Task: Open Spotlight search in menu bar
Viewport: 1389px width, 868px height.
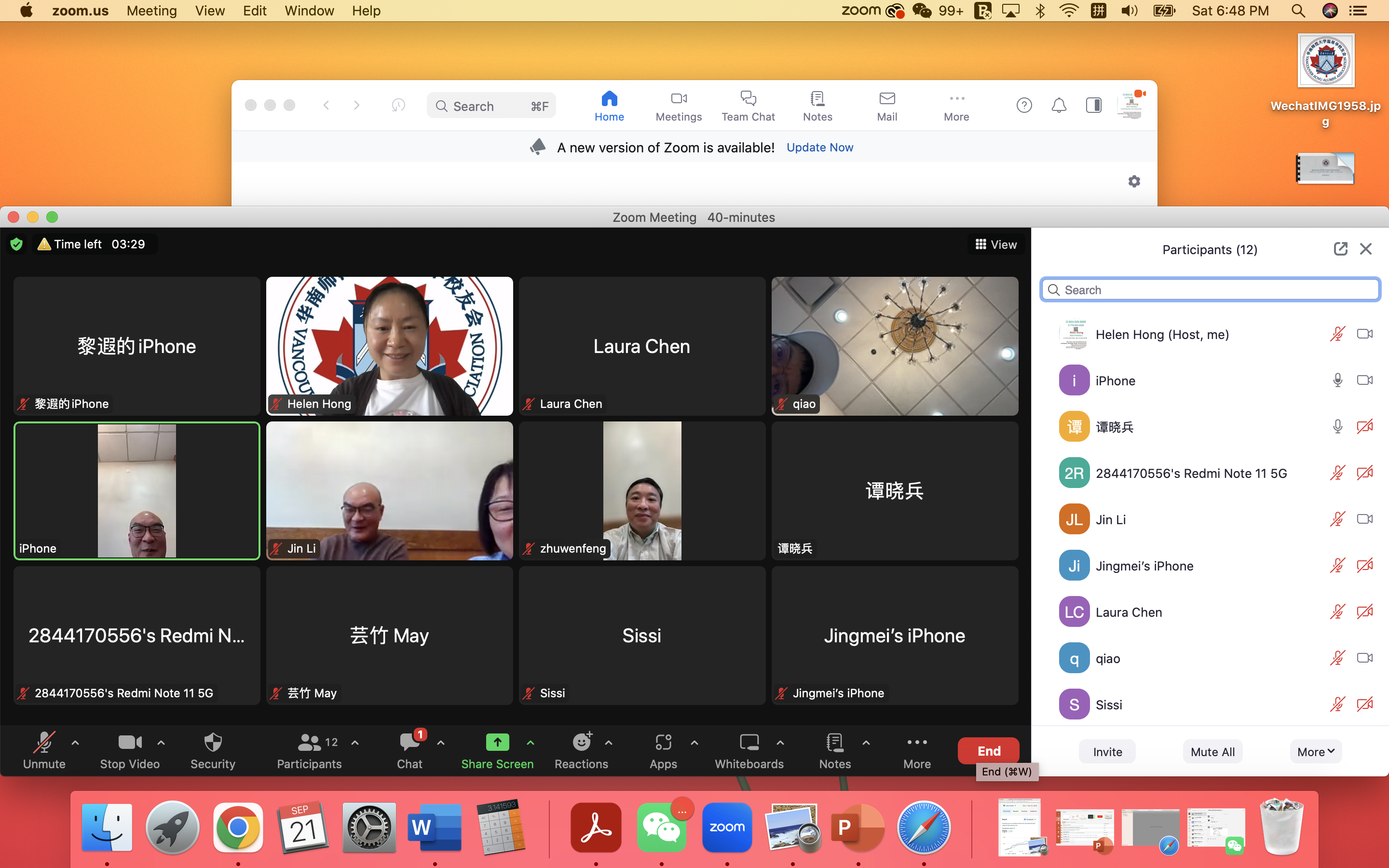Action: (1298, 11)
